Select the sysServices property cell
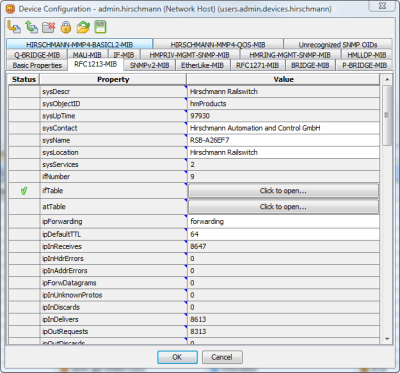 click(x=113, y=165)
